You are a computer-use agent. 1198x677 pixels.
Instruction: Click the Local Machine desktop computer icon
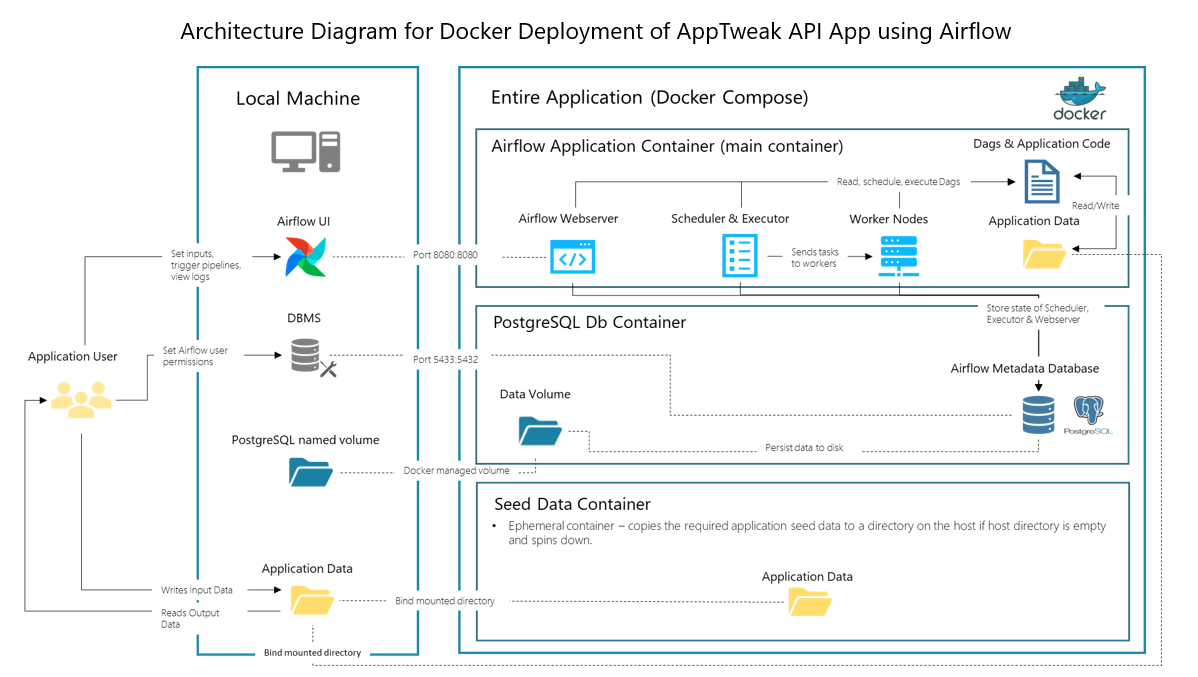tap(303, 150)
